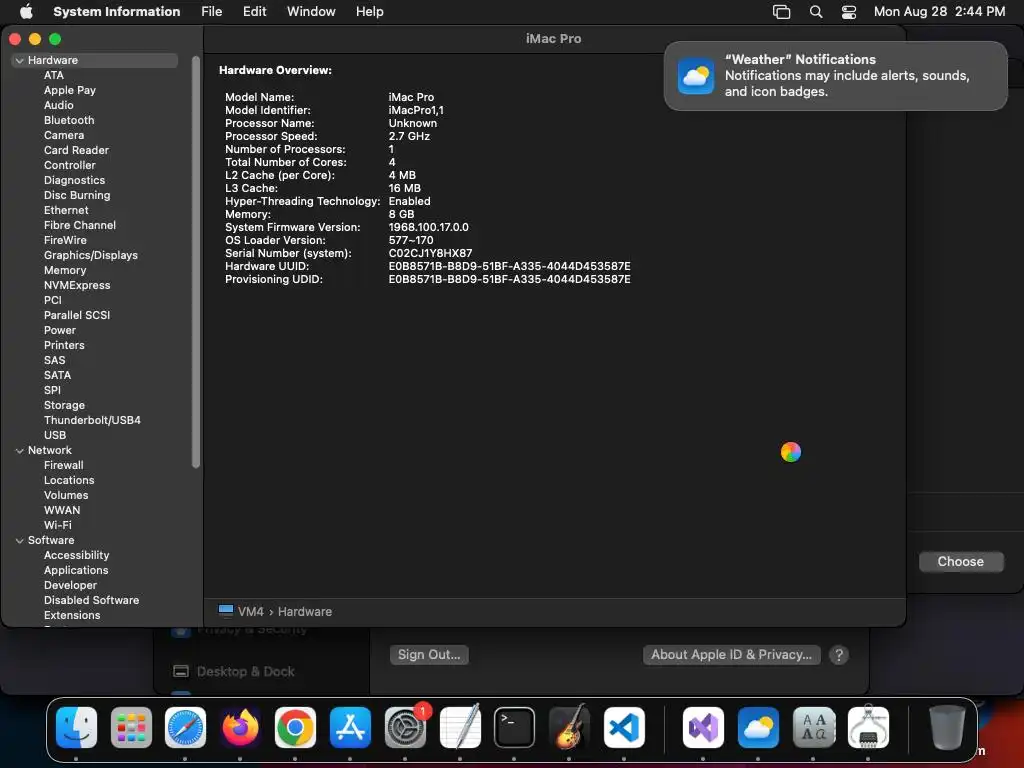Open Visual Studio from the Dock
1024x768 pixels.
coord(703,727)
